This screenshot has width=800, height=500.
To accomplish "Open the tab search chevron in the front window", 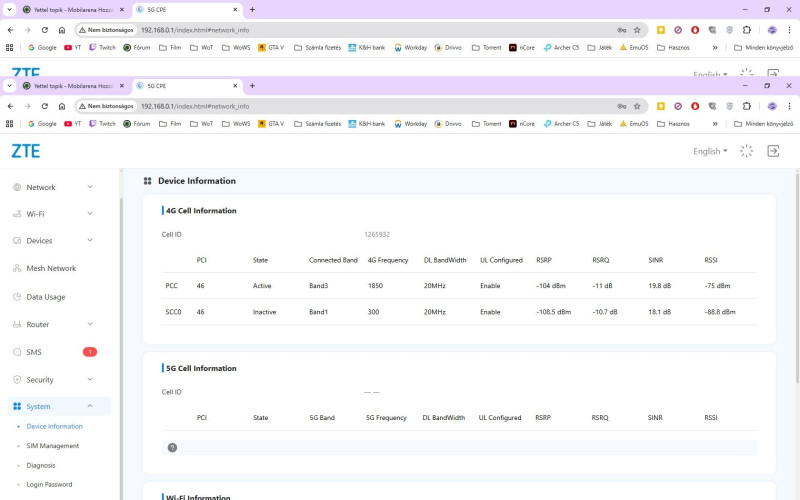I will pyautogui.click(x=9, y=86).
